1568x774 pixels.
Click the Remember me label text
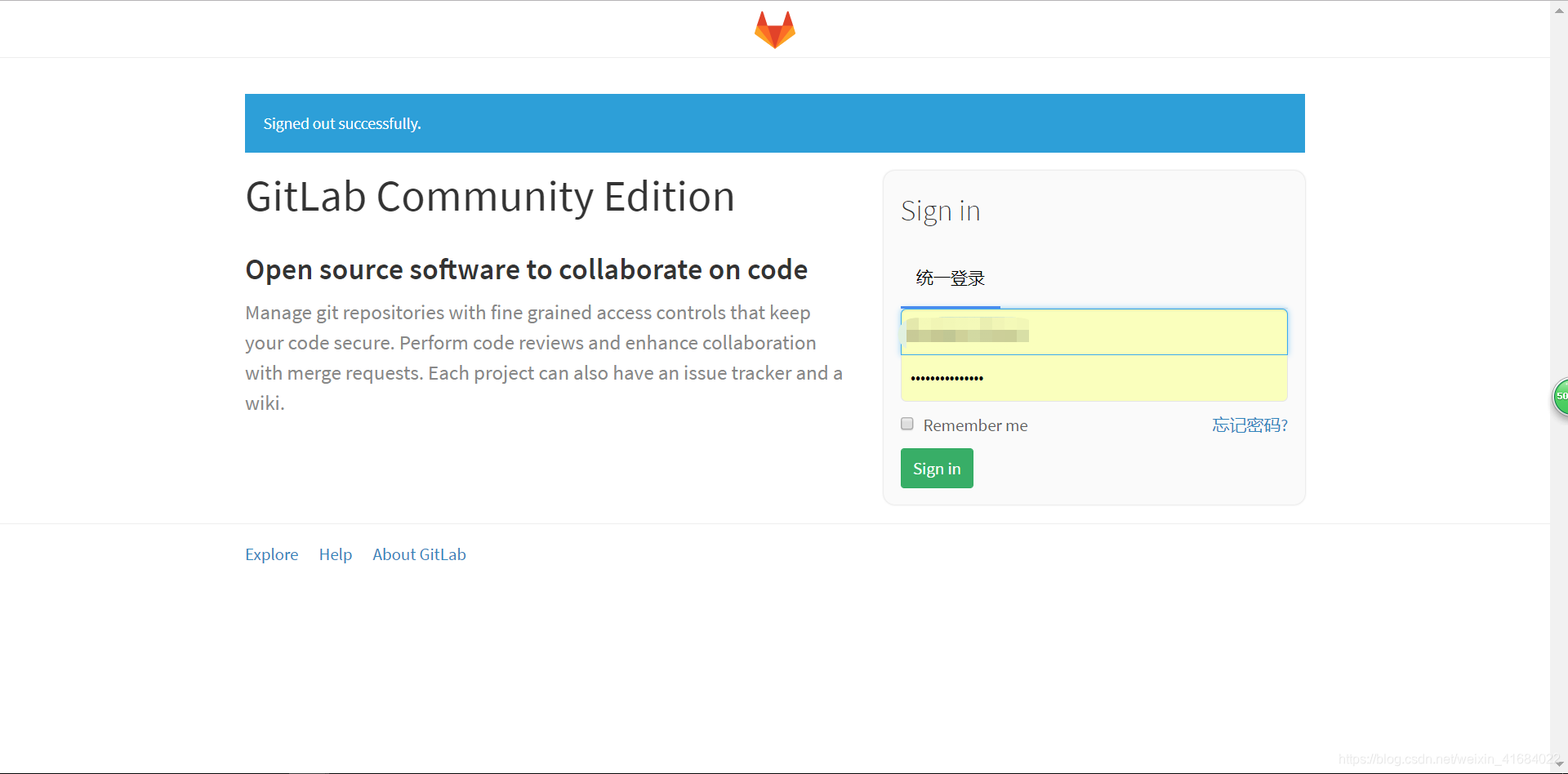point(975,425)
